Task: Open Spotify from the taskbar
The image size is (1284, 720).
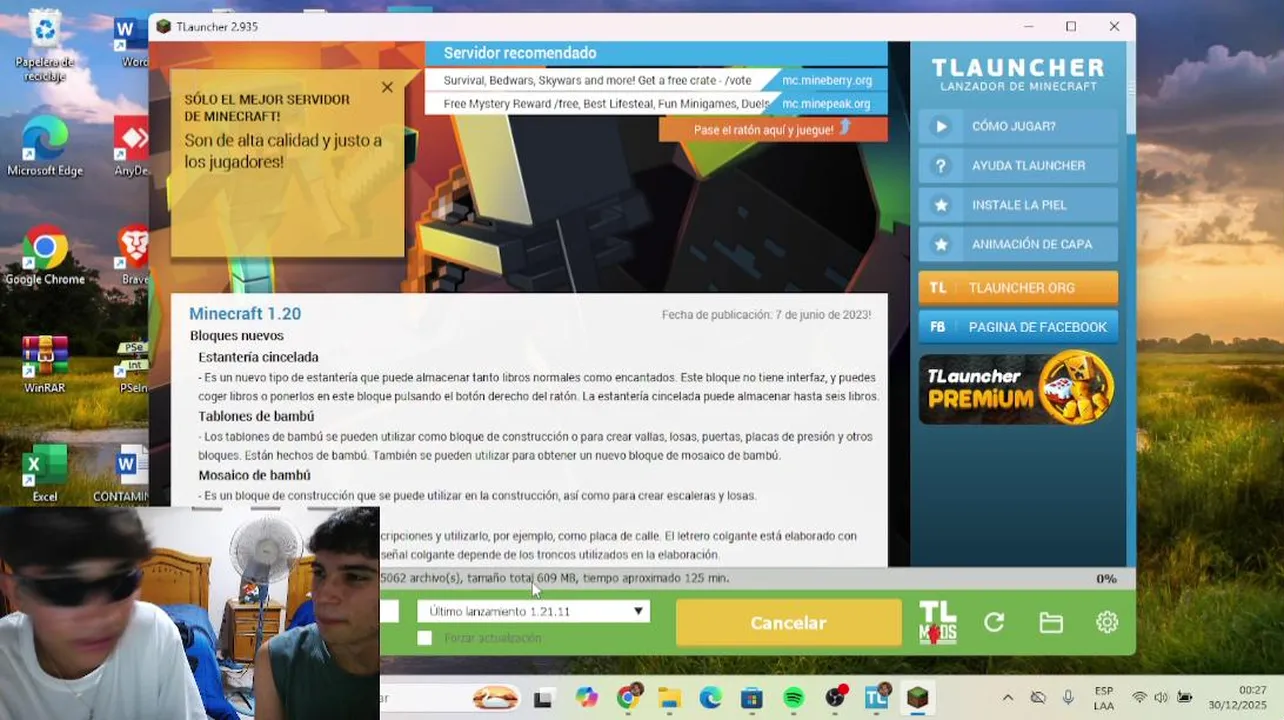Action: [x=793, y=698]
